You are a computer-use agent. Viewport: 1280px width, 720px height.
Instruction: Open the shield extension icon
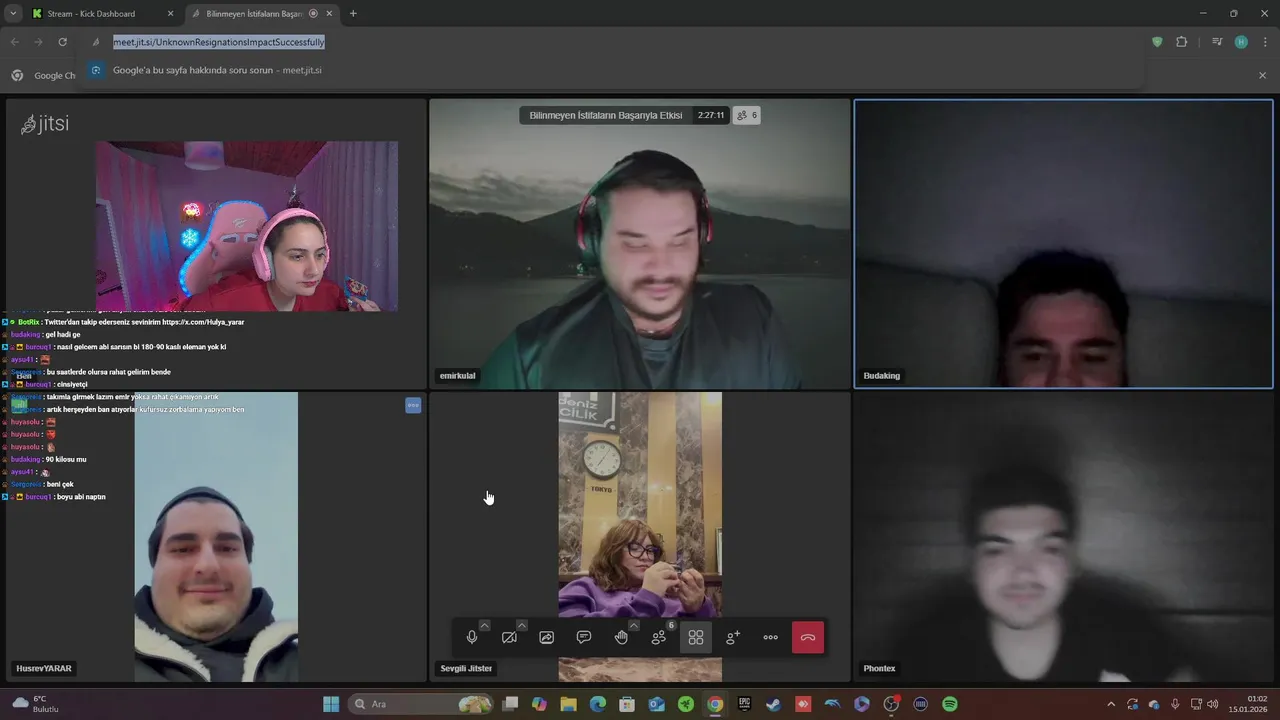(x=1157, y=42)
